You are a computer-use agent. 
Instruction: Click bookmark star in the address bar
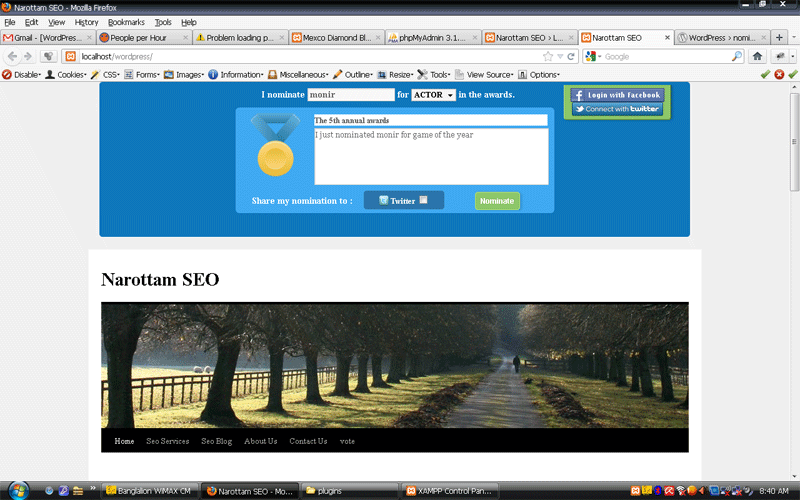click(x=547, y=56)
